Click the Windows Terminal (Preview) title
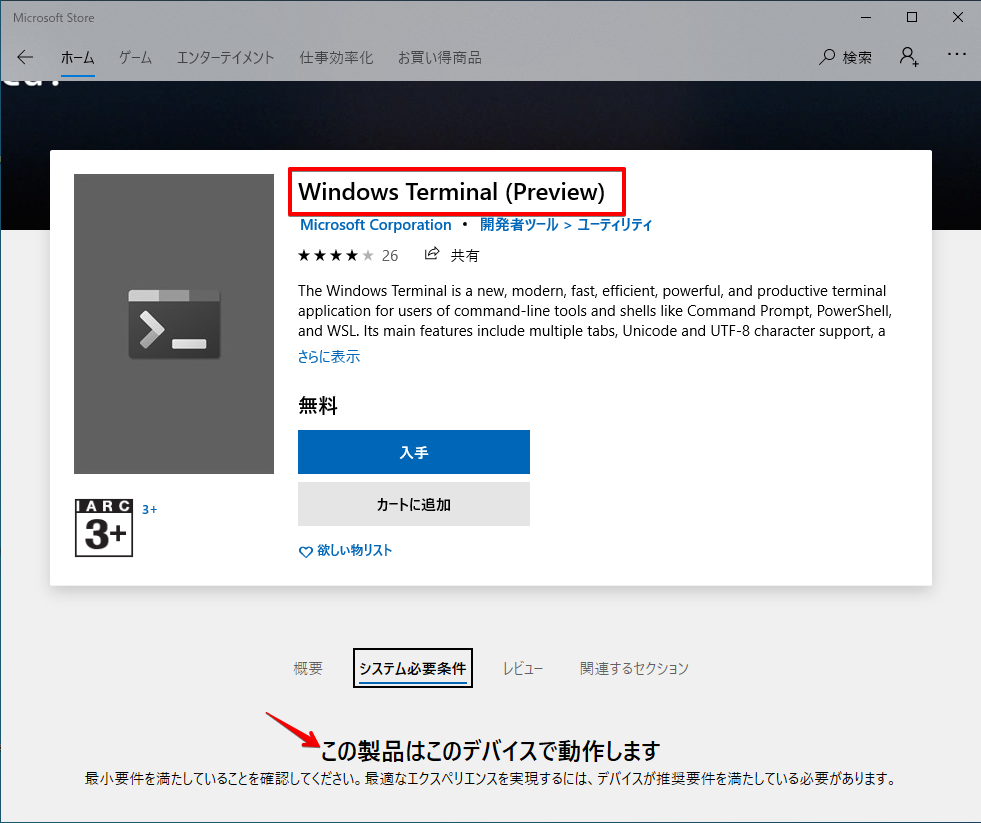The height and width of the screenshot is (823, 981). 452,192
